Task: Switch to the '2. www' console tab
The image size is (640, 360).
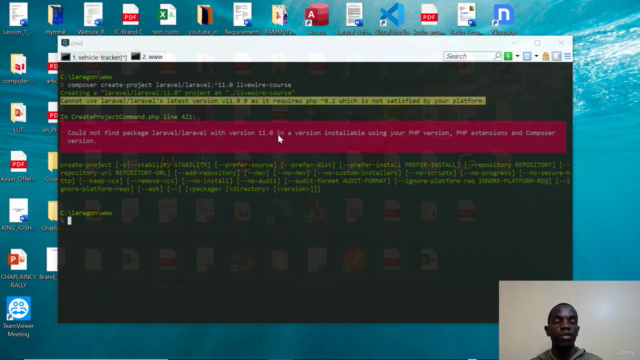Action: click(x=147, y=57)
